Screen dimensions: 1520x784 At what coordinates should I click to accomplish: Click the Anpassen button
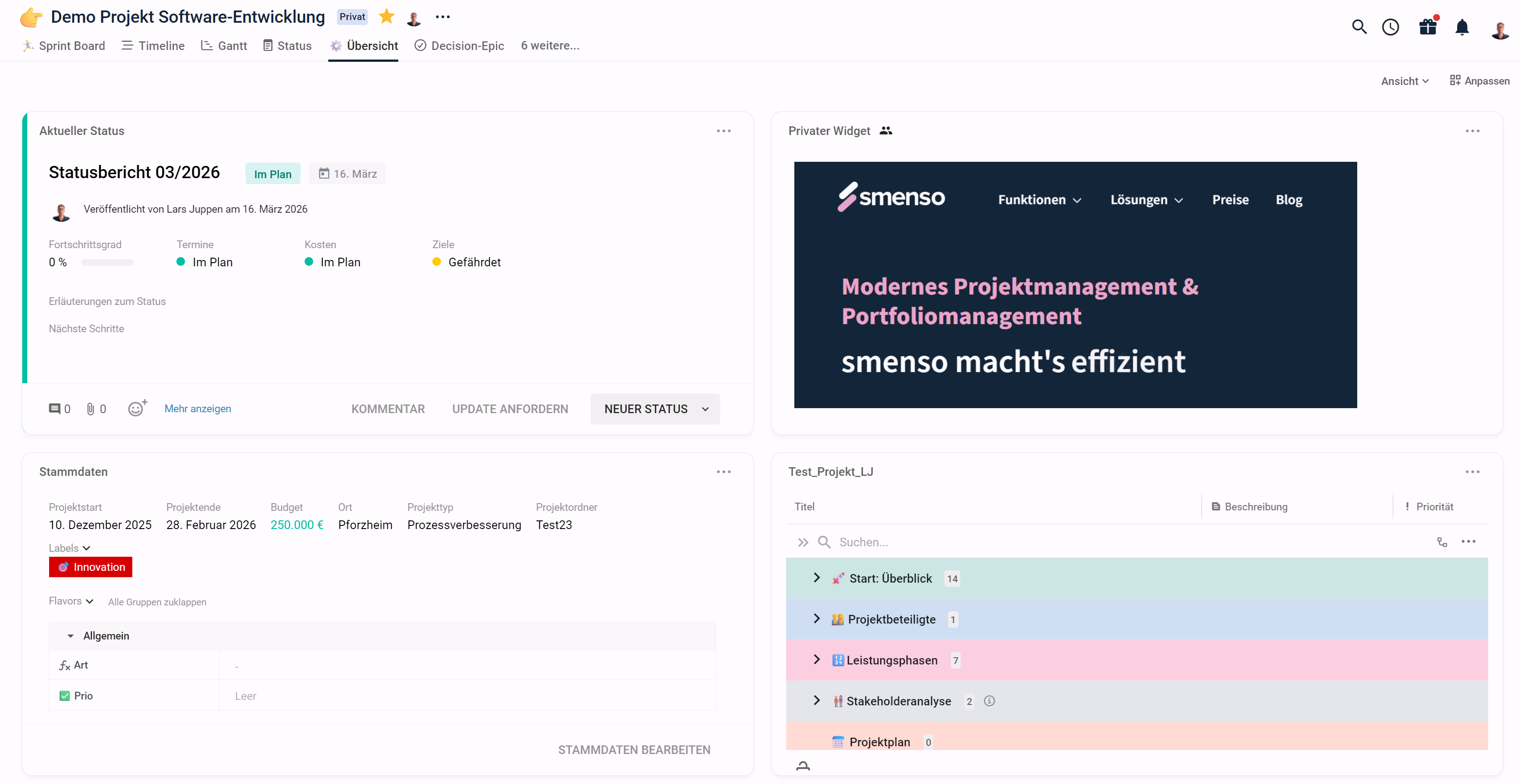pyautogui.click(x=1480, y=81)
